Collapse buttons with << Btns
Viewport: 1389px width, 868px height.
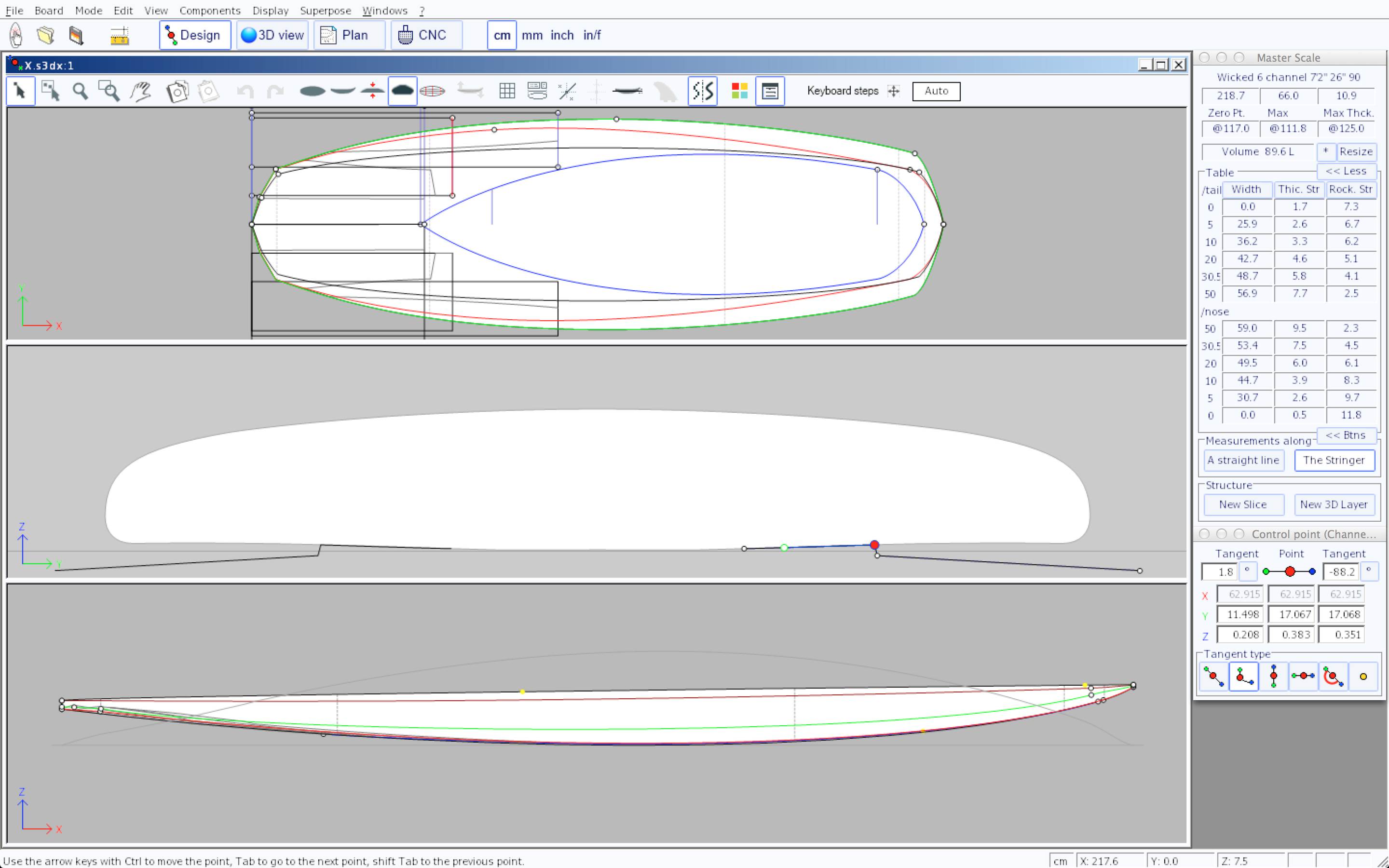pos(1346,435)
